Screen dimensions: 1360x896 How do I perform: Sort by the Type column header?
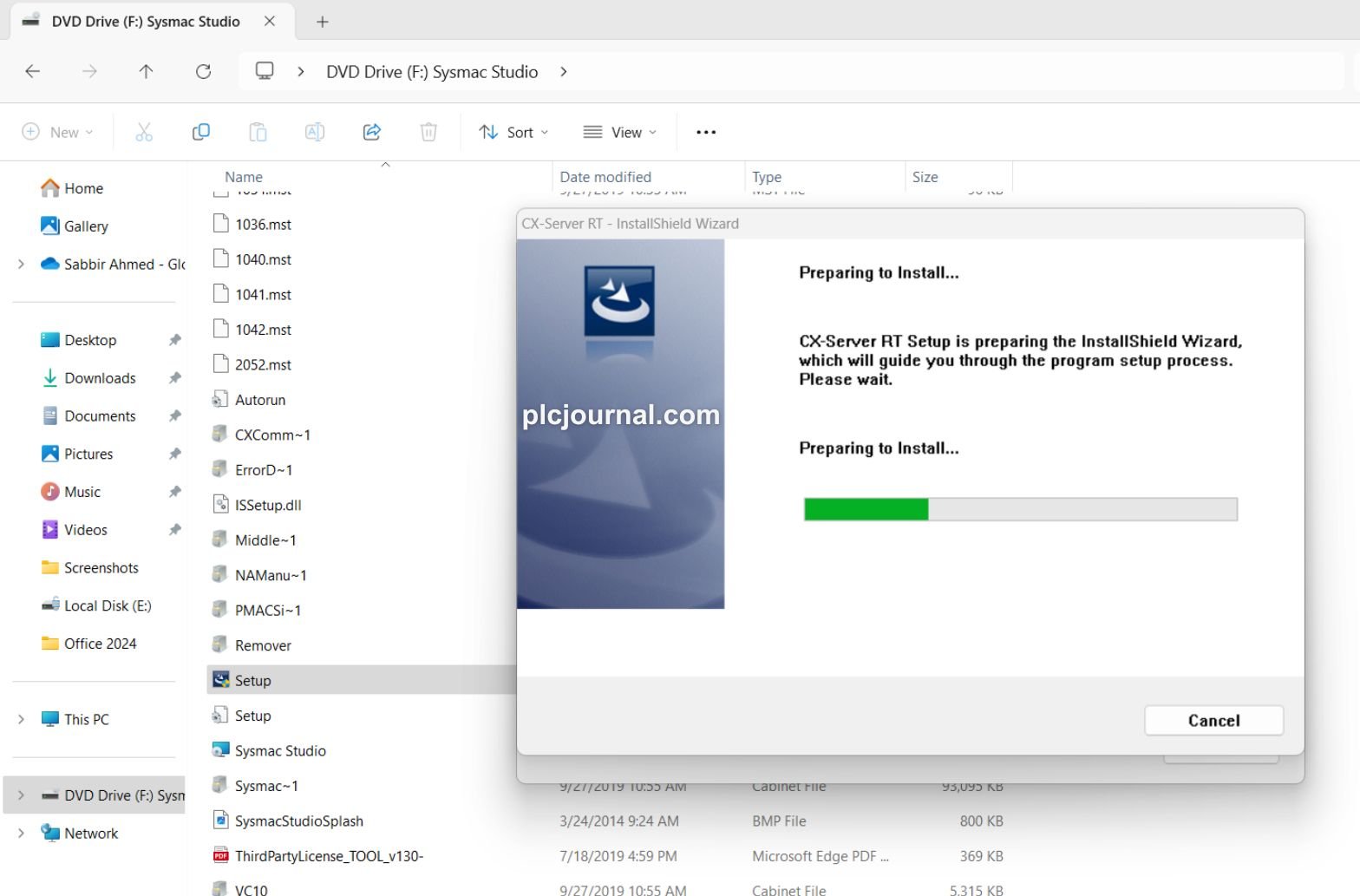click(x=767, y=177)
